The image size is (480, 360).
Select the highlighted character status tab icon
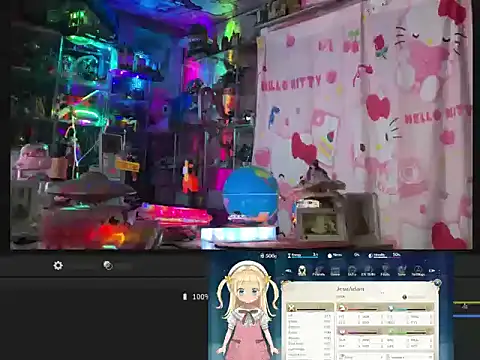pos(302,270)
